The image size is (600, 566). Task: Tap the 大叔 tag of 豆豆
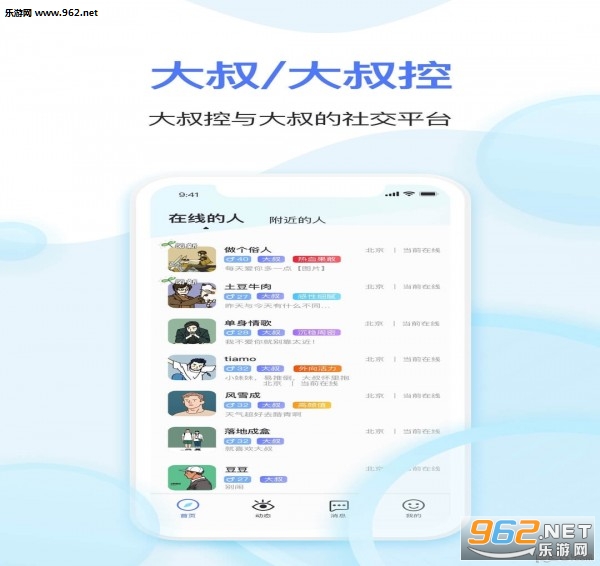coord(273,480)
